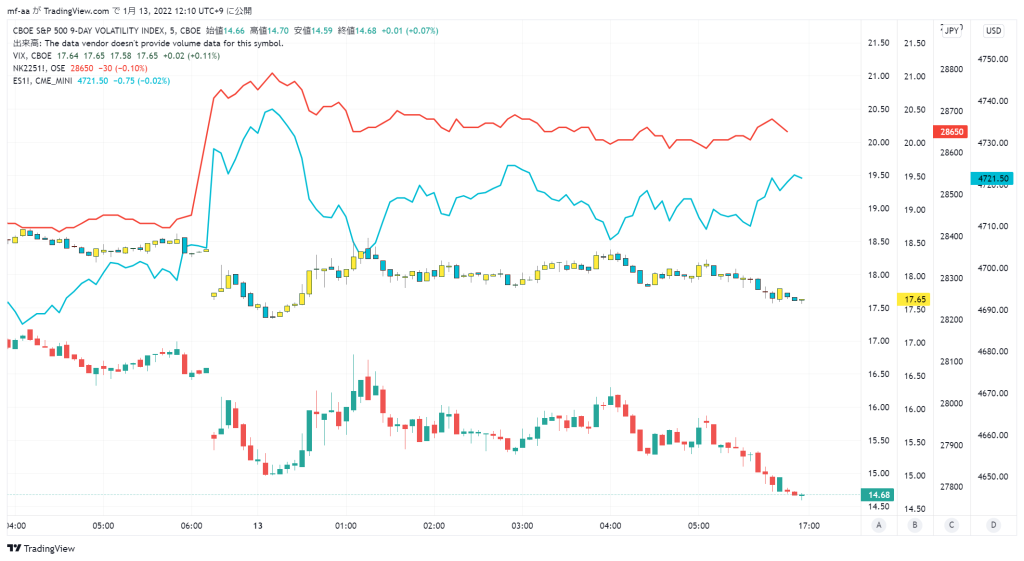Select price scale button B
This screenshot has height=561, width=1024.
(x=914, y=525)
